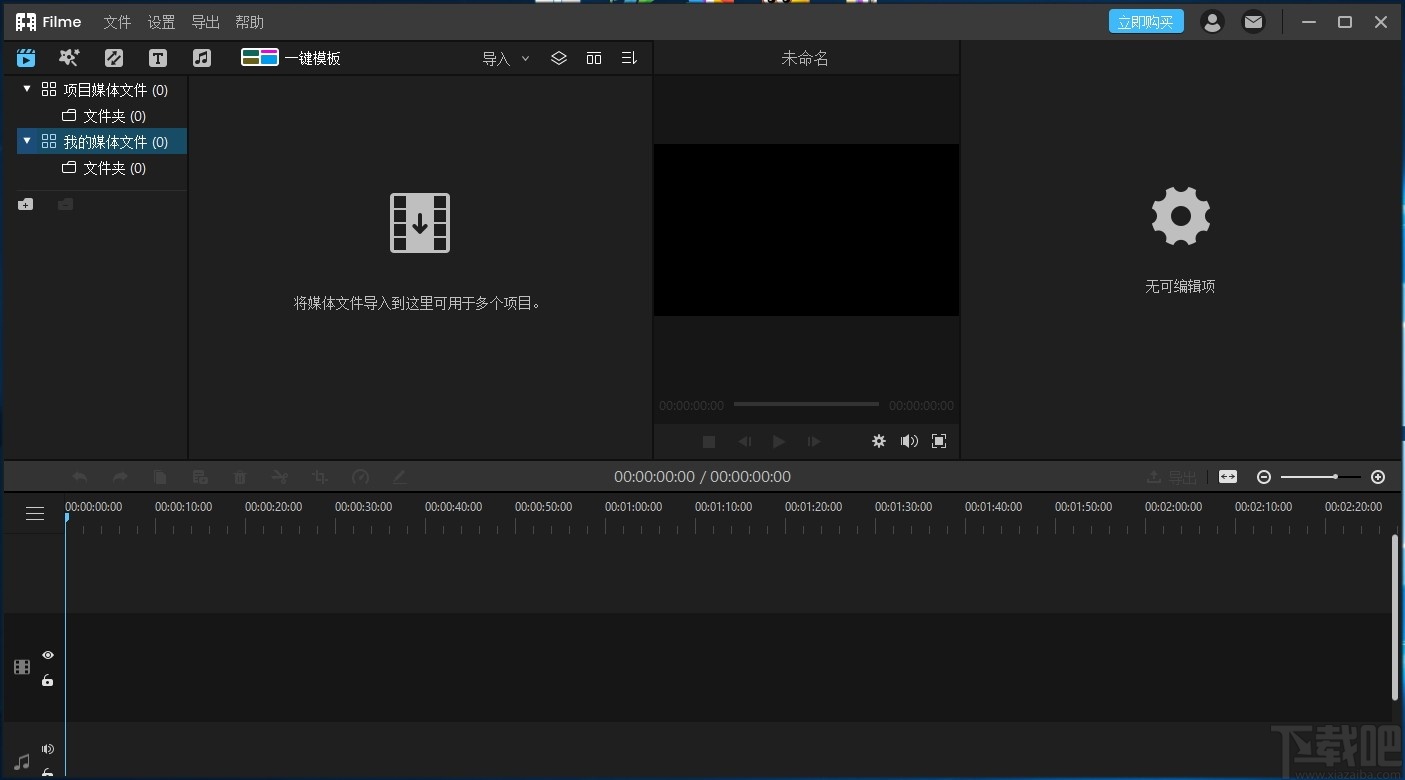Open the music note audio panel
Image resolution: width=1405 pixels, height=780 pixels.
coord(201,57)
